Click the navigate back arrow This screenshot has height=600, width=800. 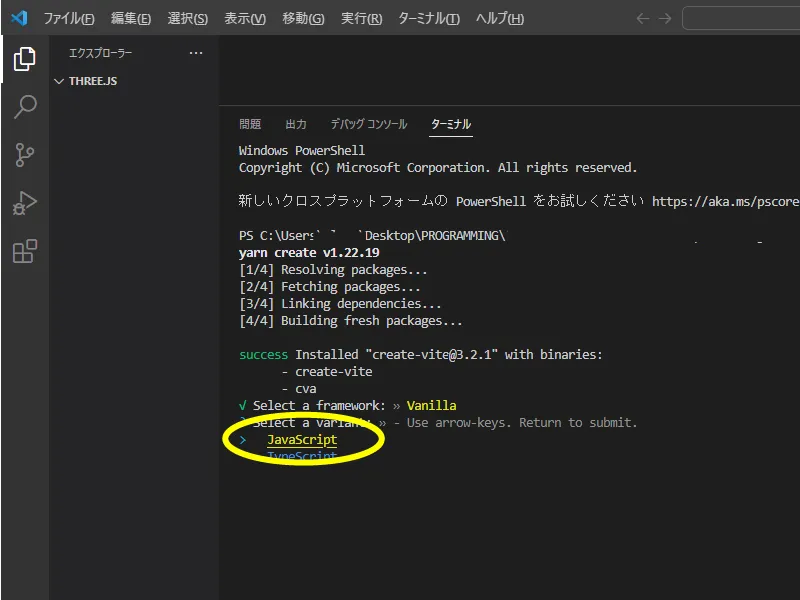point(643,19)
